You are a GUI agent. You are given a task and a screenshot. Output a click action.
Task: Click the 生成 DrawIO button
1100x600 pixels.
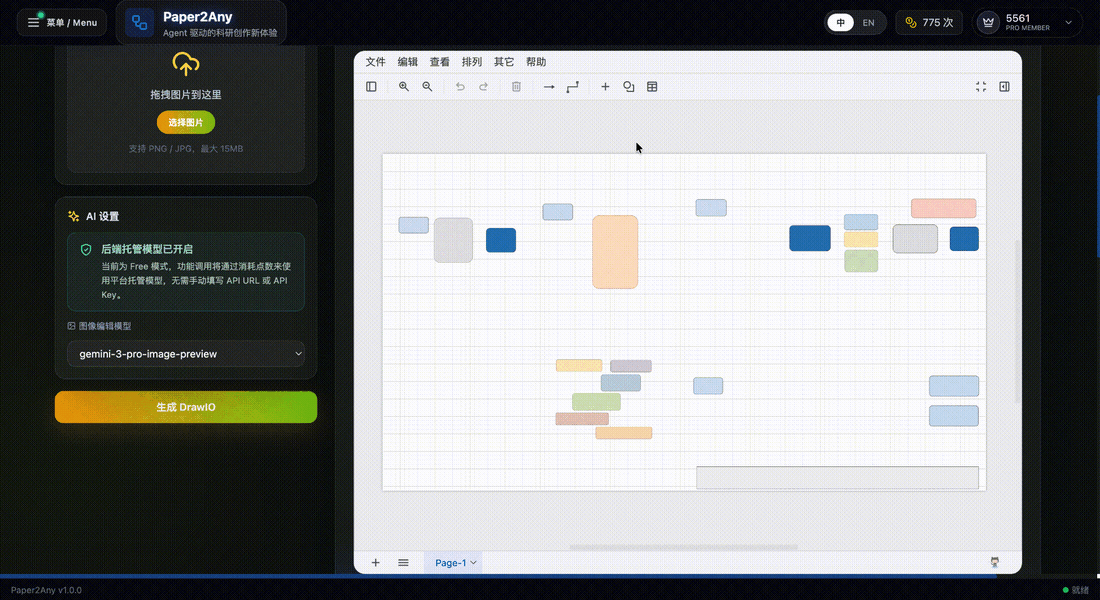[186, 407]
